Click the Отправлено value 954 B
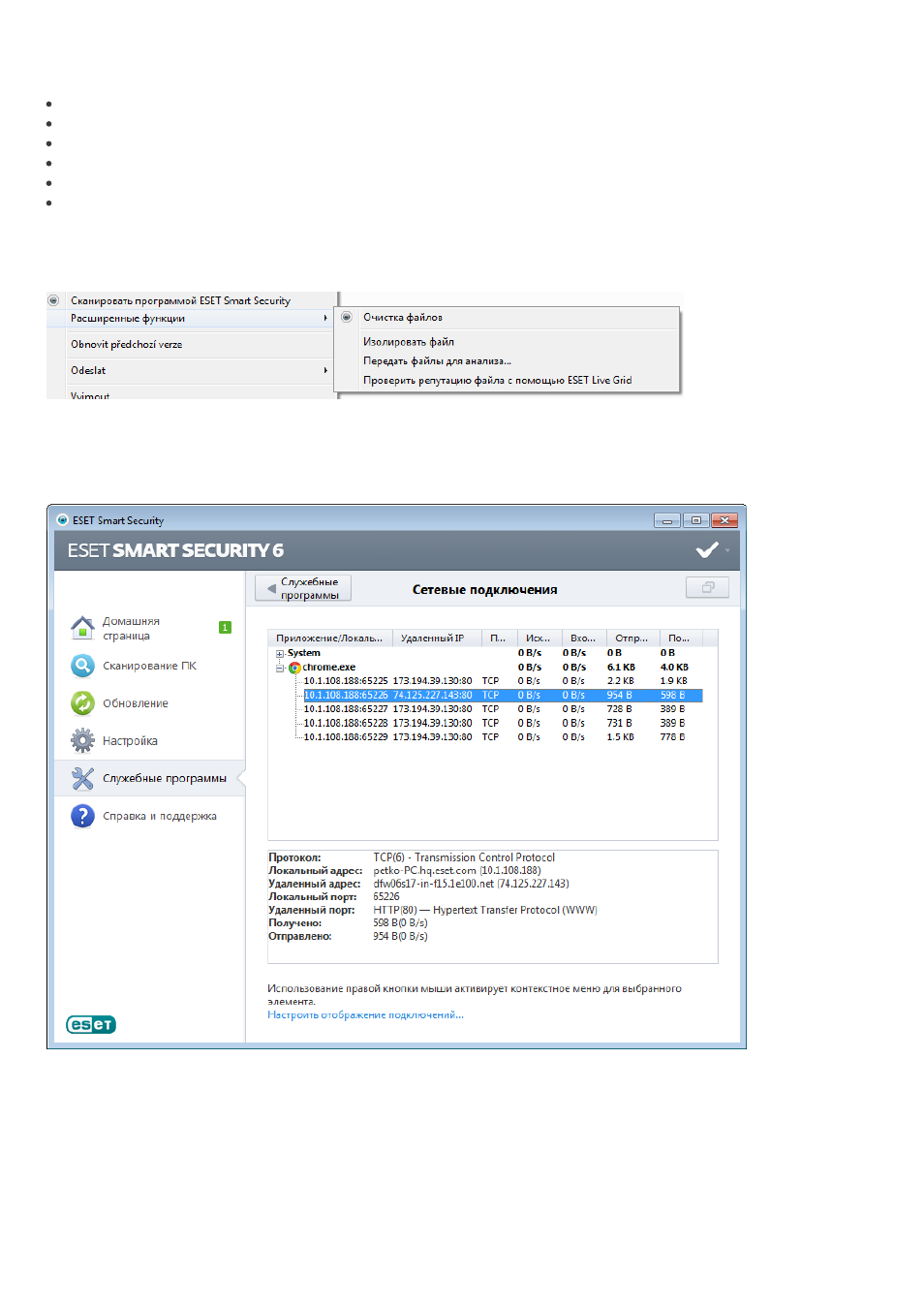 (400, 936)
